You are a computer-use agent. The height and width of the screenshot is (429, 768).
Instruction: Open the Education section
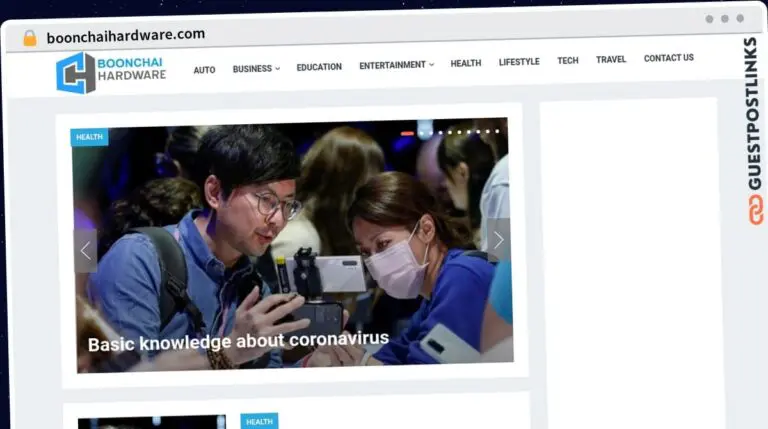319,67
